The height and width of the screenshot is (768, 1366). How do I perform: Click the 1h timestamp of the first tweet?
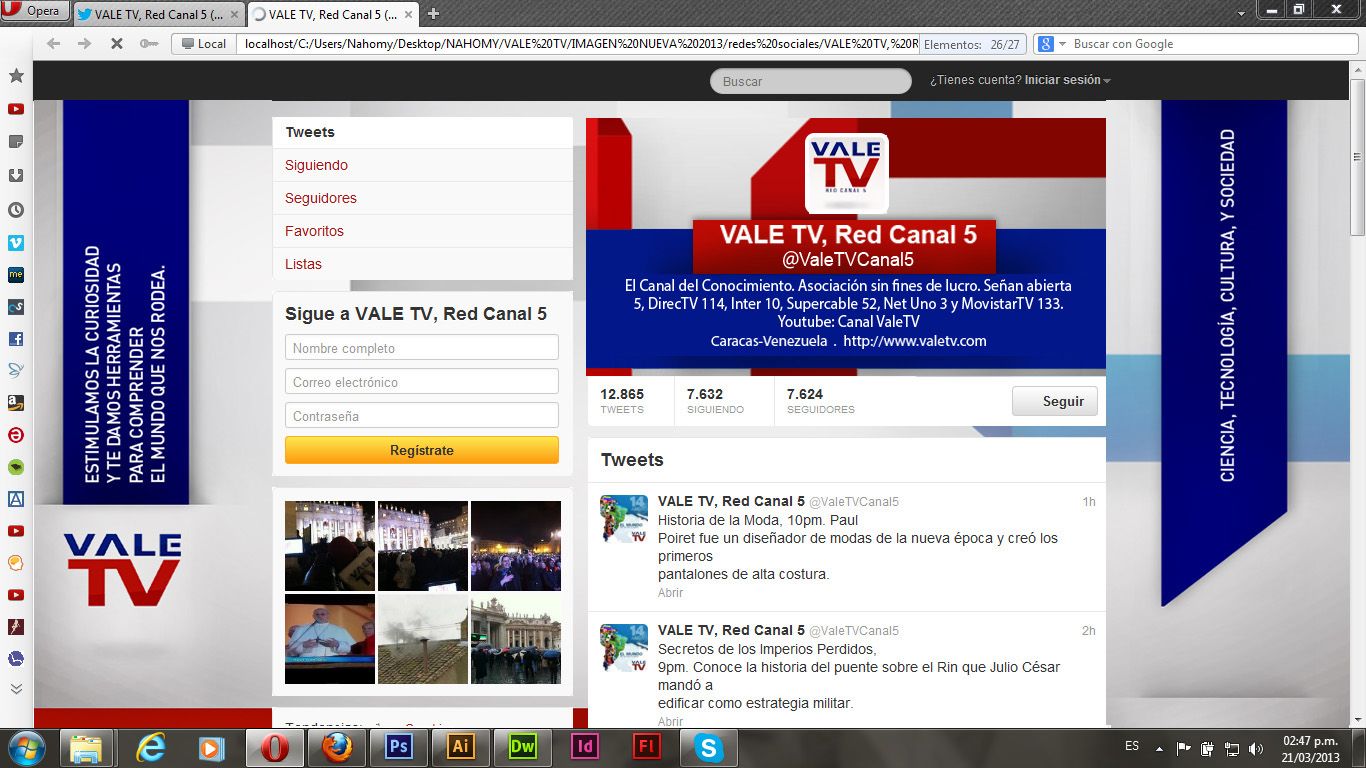pyautogui.click(x=1089, y=502)
